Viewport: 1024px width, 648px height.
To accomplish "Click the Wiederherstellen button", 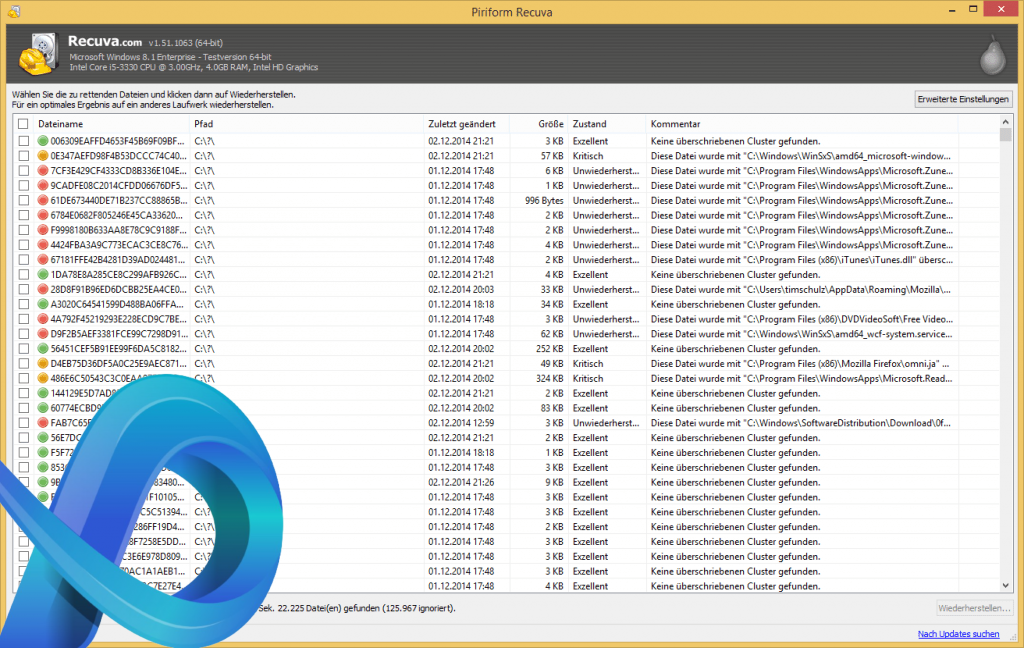I will tap(974, 608).
